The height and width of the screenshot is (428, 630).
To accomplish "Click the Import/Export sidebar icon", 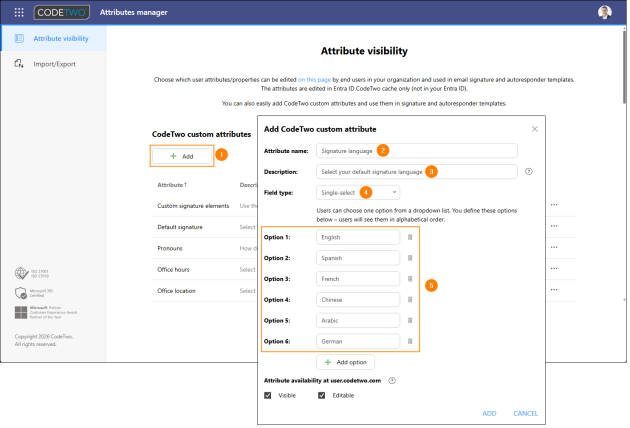I will point(19,63).
